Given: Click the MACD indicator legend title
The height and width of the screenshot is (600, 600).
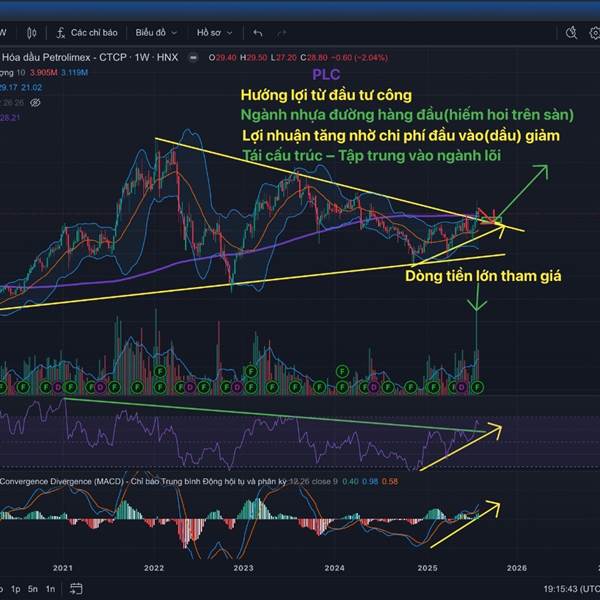Looking at the screenshot, I should (x=143, y=481).
